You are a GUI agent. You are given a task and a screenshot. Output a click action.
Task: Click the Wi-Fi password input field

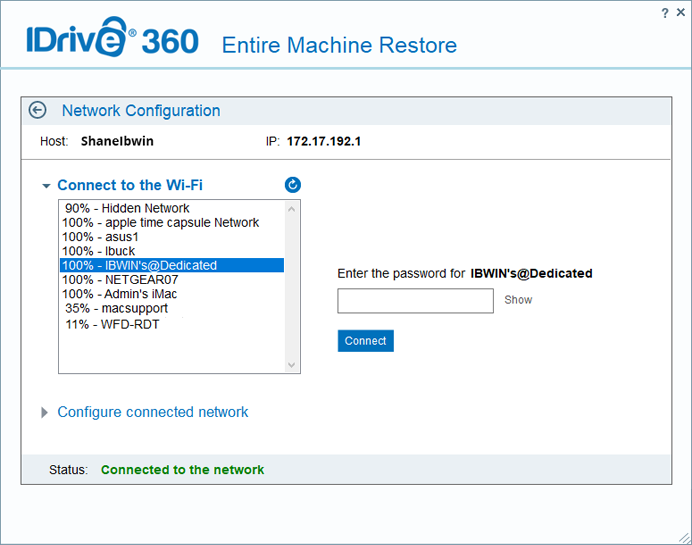415,301
